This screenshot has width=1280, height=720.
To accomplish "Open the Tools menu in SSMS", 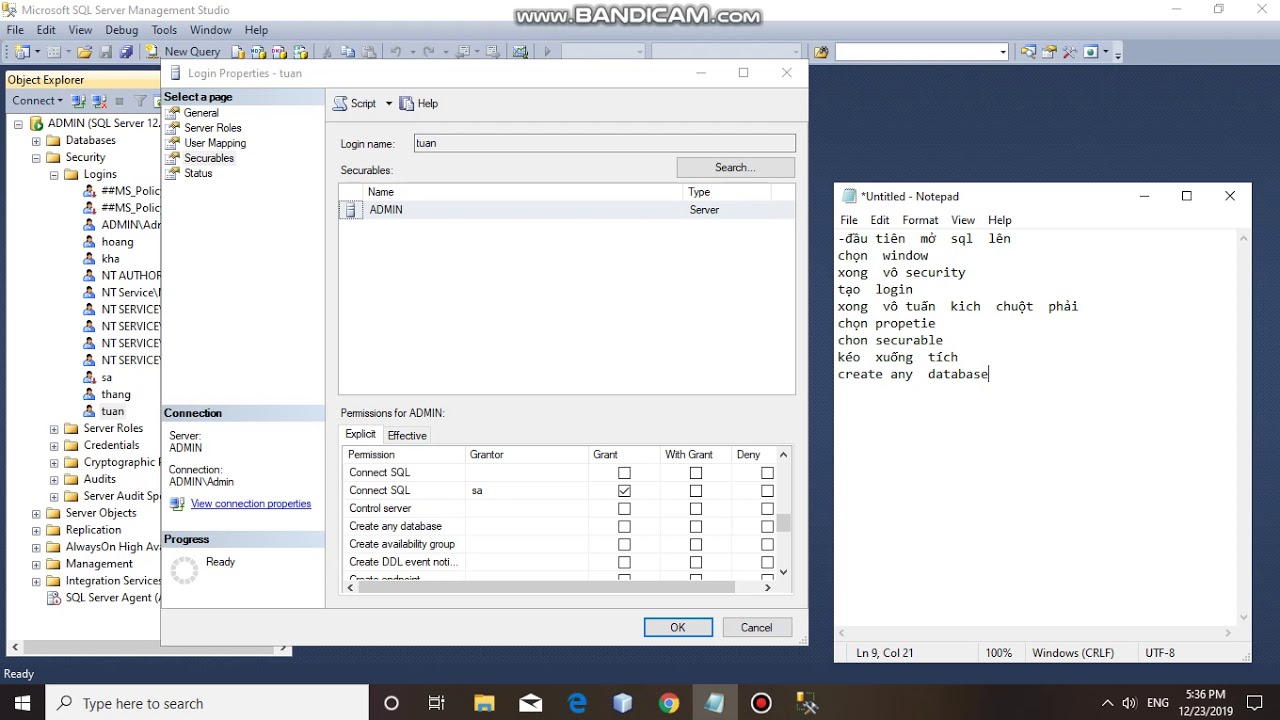I will pos(164,30).
